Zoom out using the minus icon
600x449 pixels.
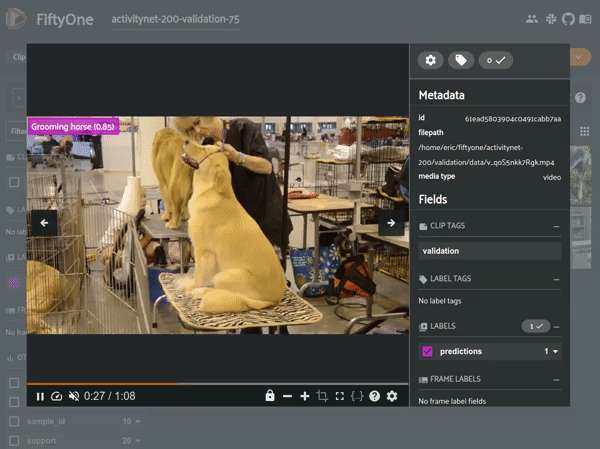pyautogui.click(x=288, y=397)
